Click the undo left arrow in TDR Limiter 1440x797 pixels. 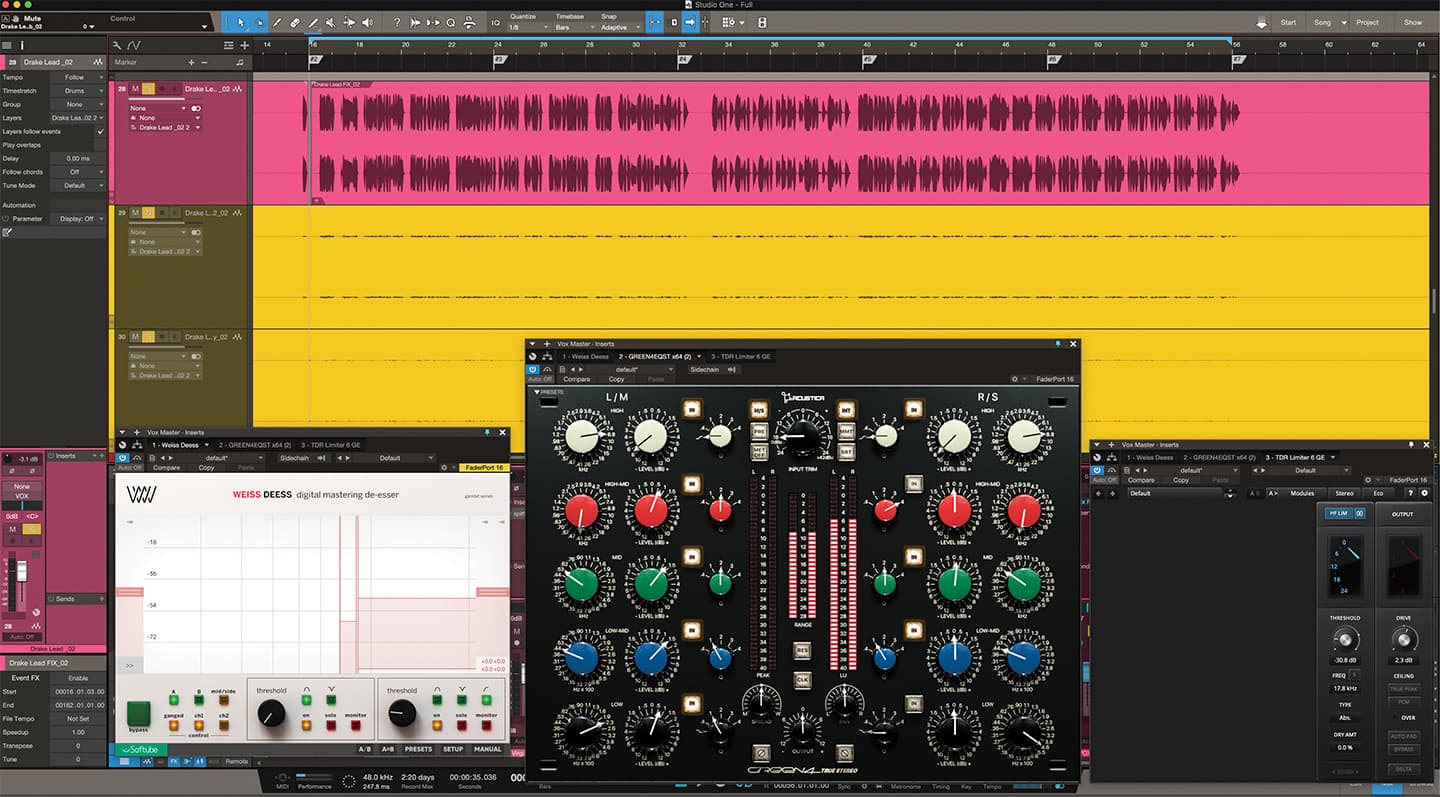1098,493
